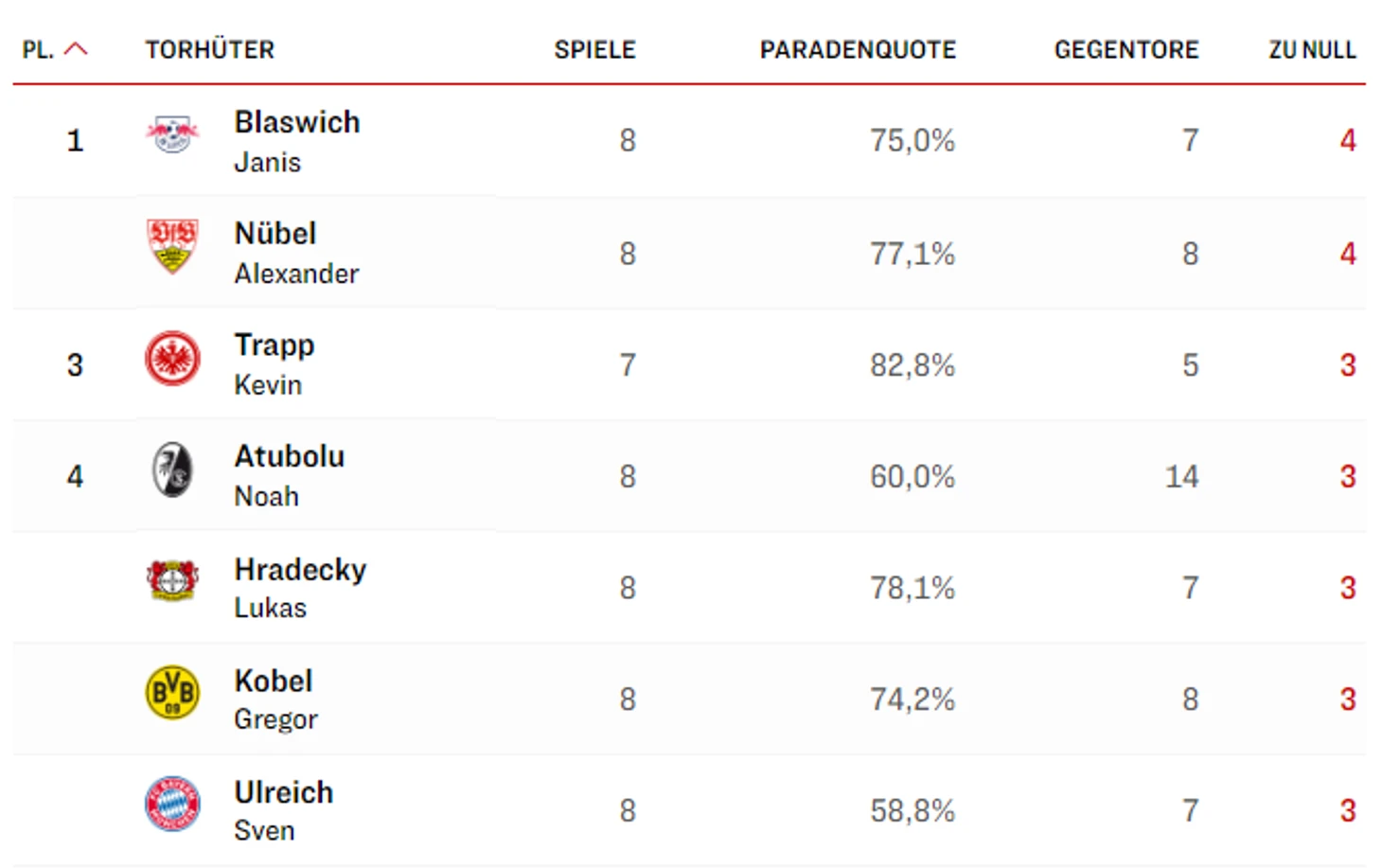Toggle sort order via PL. arrow
Screen dimensions: 1382x868
point(76,49)
